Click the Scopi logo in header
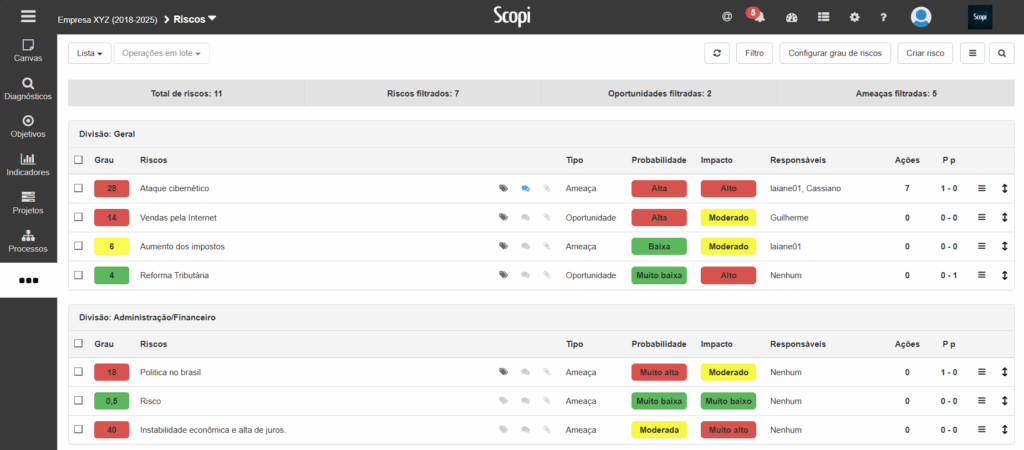This screenshot has height=450, width=1024. click(512, 17)
